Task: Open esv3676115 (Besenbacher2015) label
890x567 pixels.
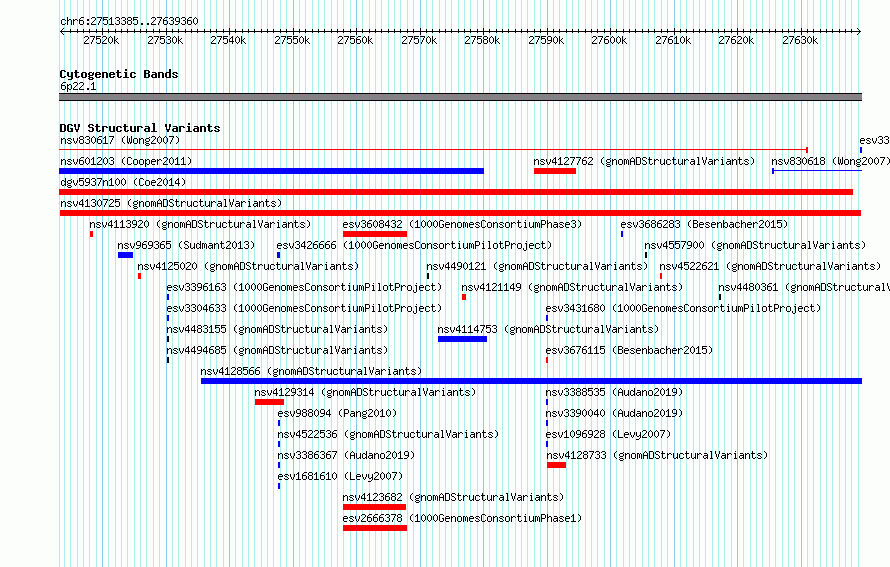Action: tap(629, 350)
